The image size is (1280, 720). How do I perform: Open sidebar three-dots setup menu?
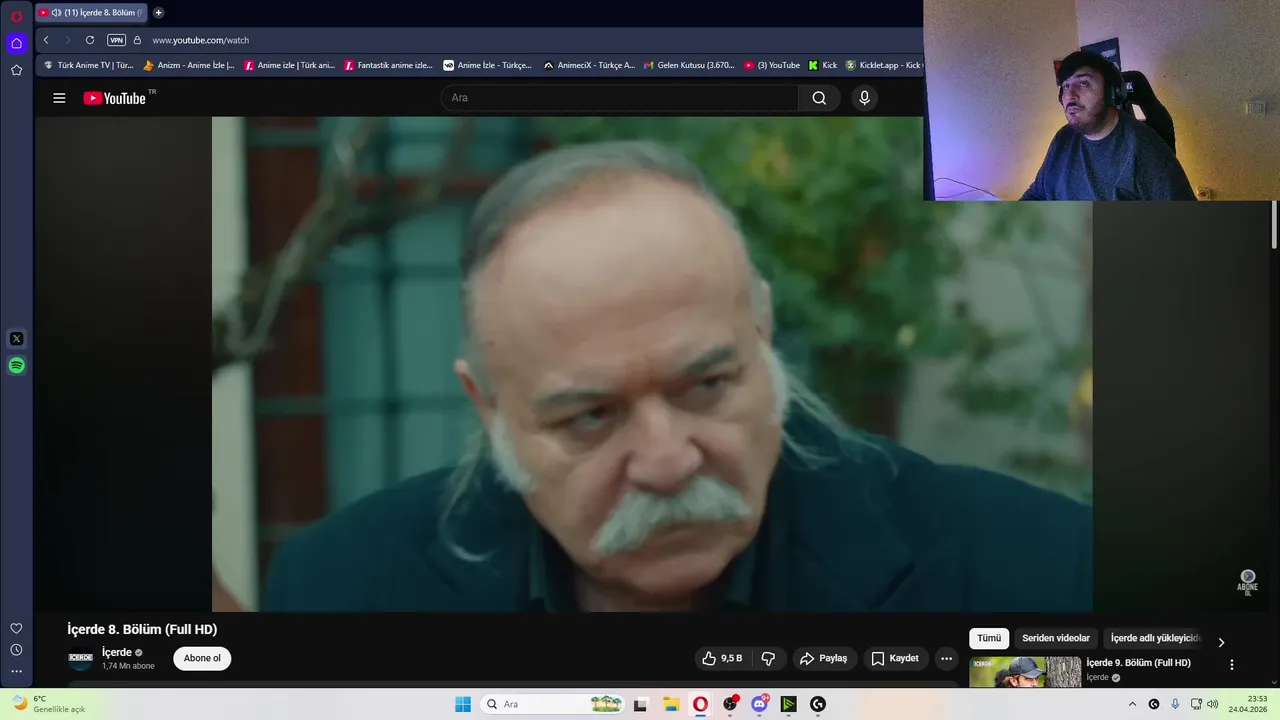[x=16, y=671]
